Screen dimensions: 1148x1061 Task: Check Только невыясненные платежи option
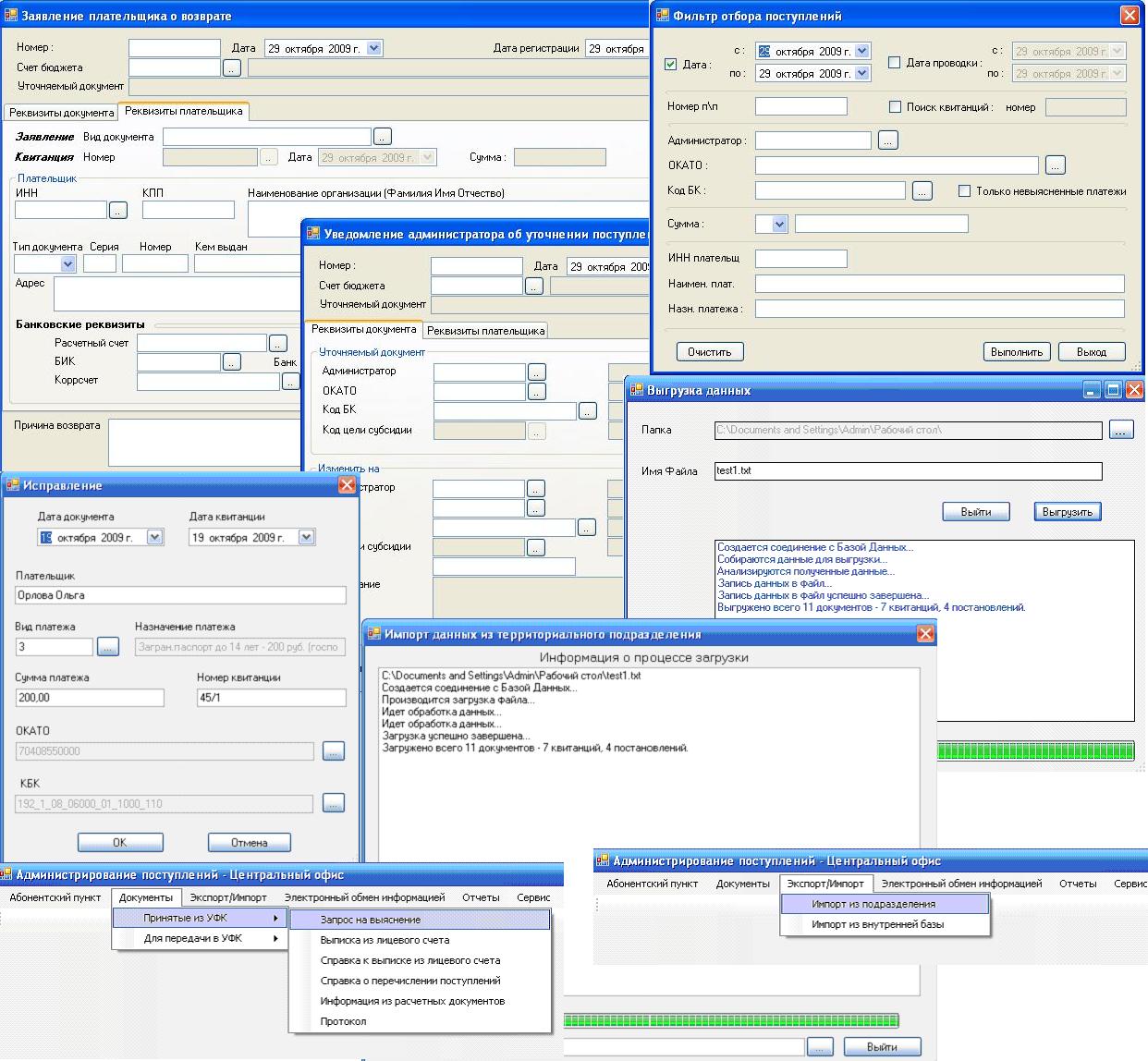[x=964, y=191]
